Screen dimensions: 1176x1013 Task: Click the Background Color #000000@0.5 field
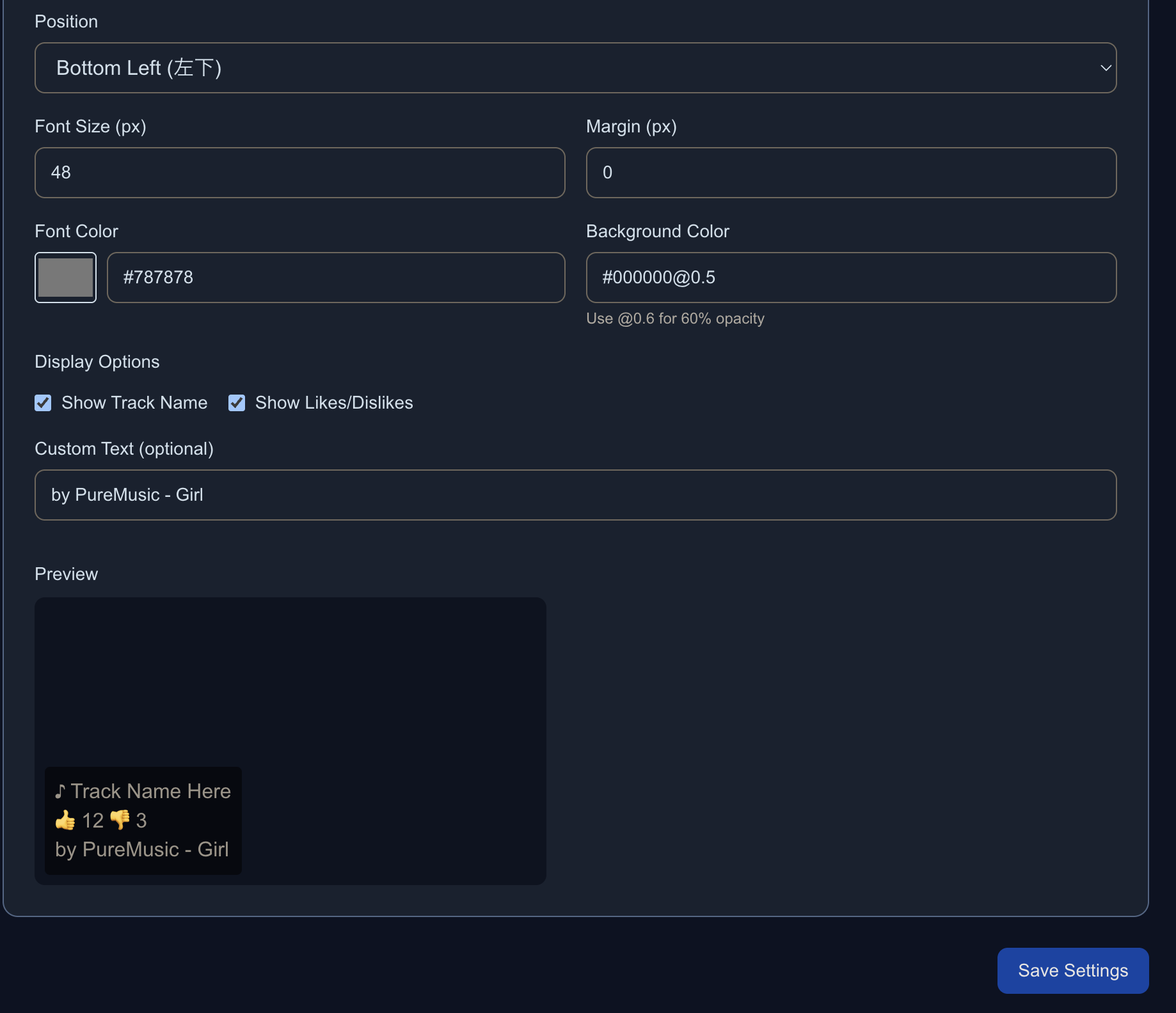851,278
